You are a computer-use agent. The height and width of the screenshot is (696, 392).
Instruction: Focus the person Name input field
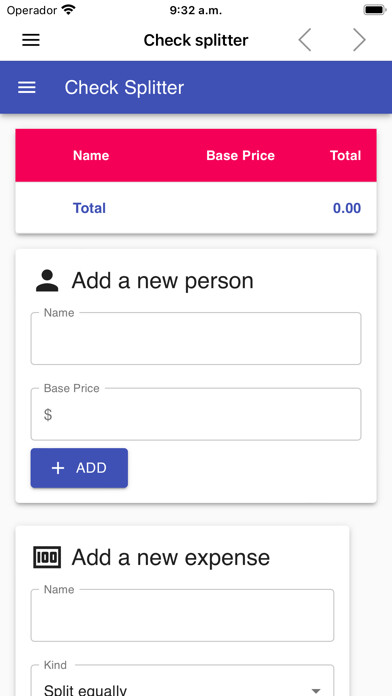tap(196, 339)
